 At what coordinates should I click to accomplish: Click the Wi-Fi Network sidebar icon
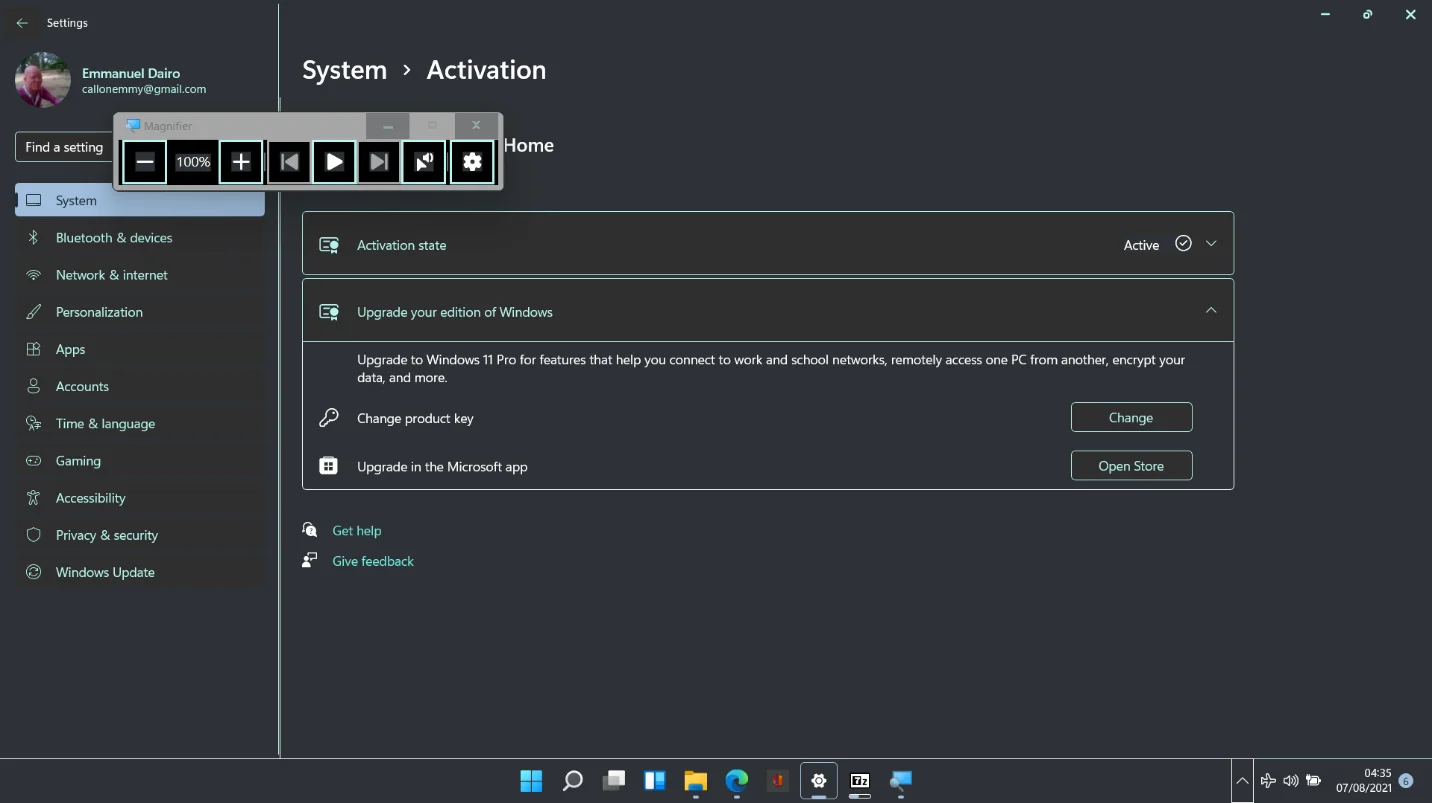tap(33, 275)
